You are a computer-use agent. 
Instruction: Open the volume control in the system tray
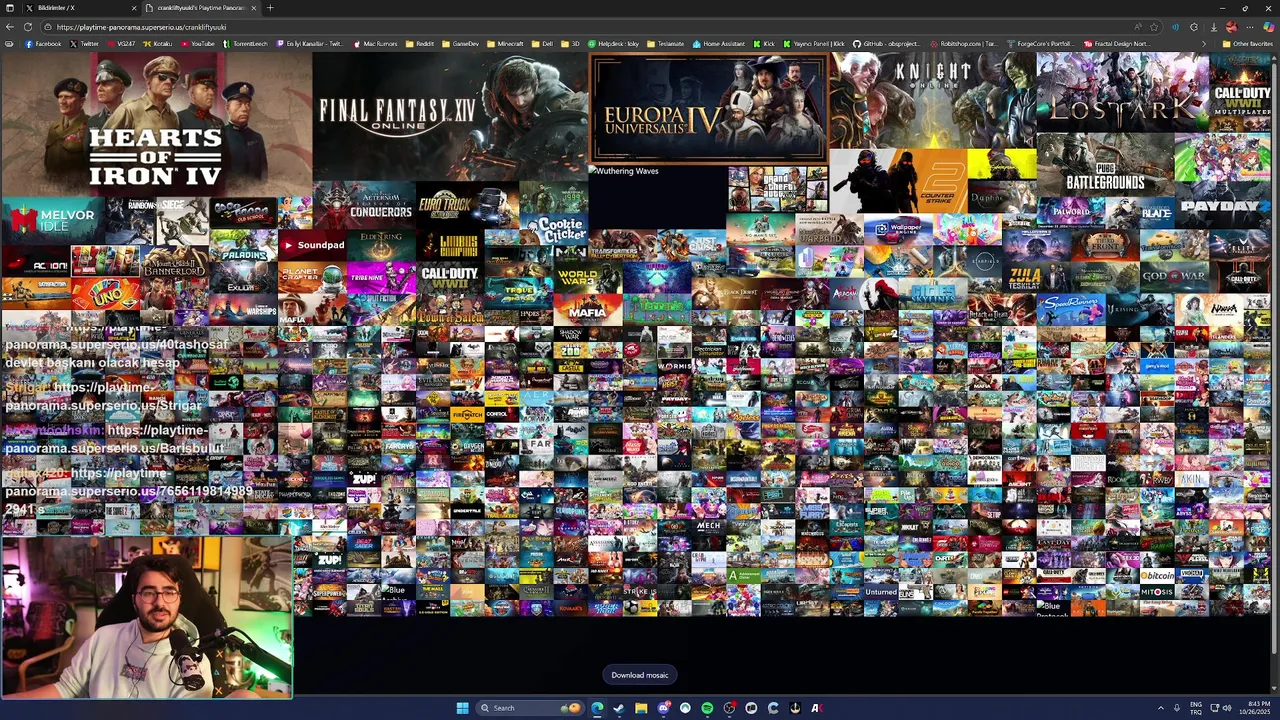1227,708
